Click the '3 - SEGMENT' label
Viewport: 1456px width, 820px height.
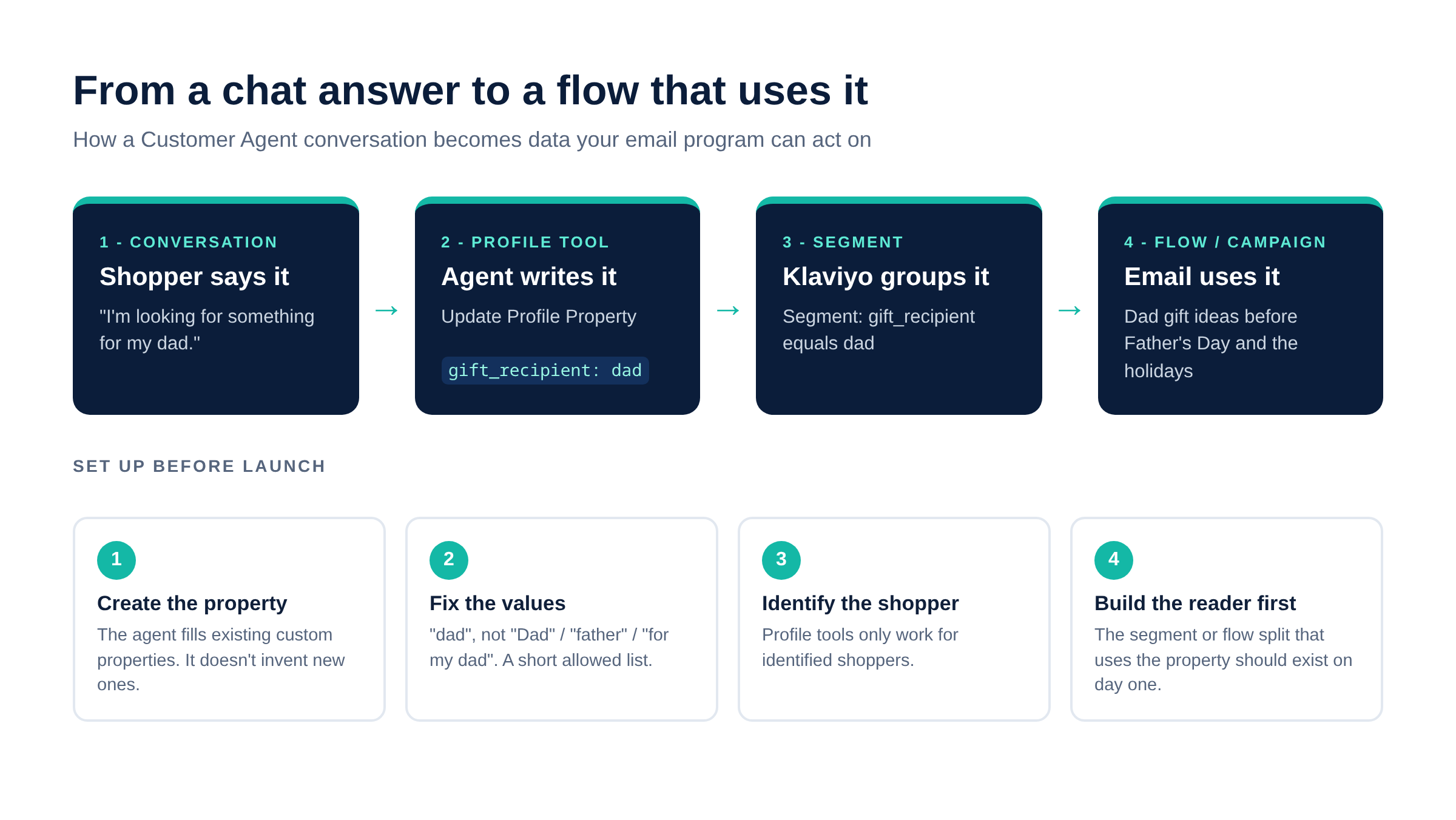click(x=843, y=242)
